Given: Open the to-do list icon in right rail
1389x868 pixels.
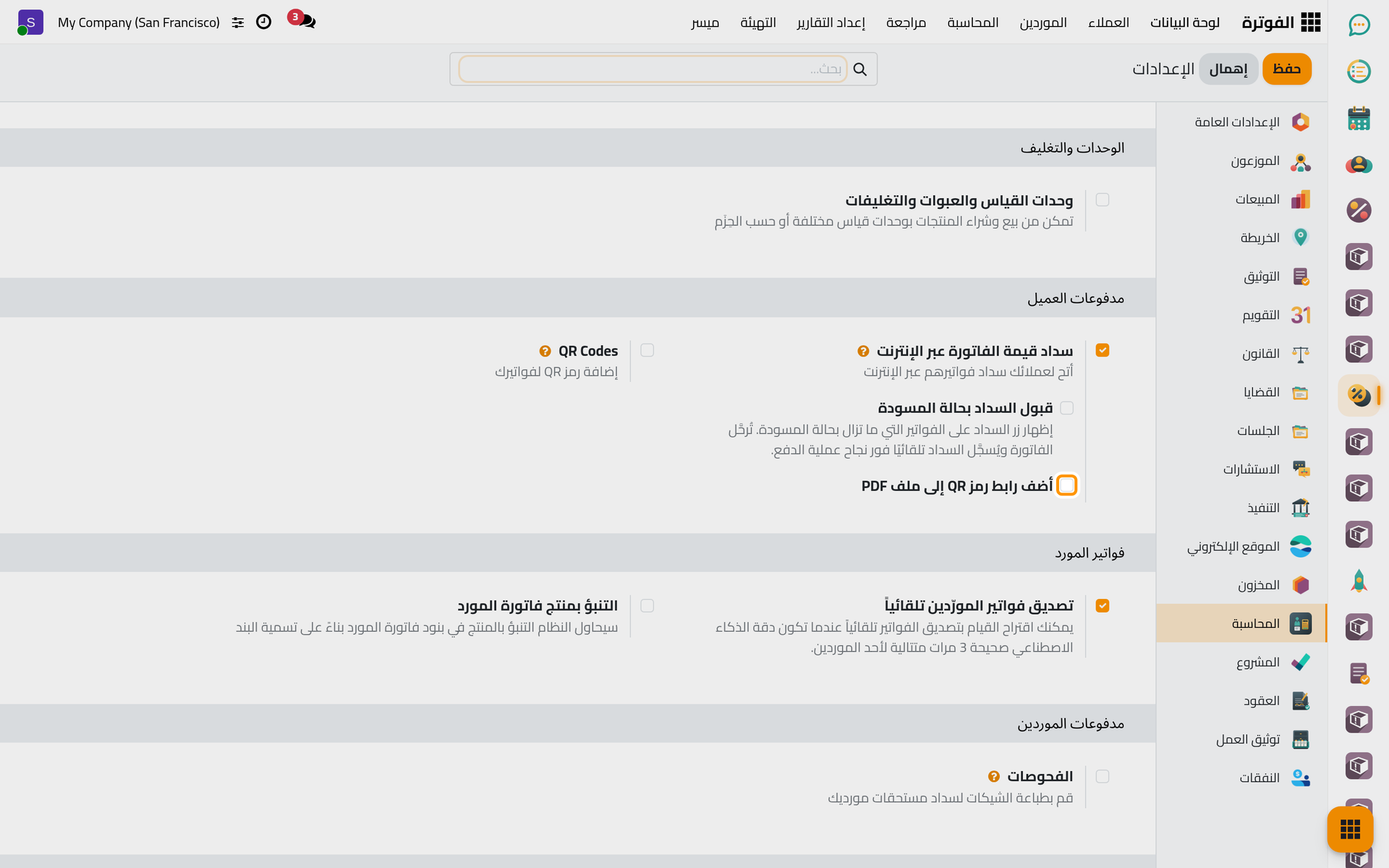Looking at the screenshot, I should (1359, 72).
